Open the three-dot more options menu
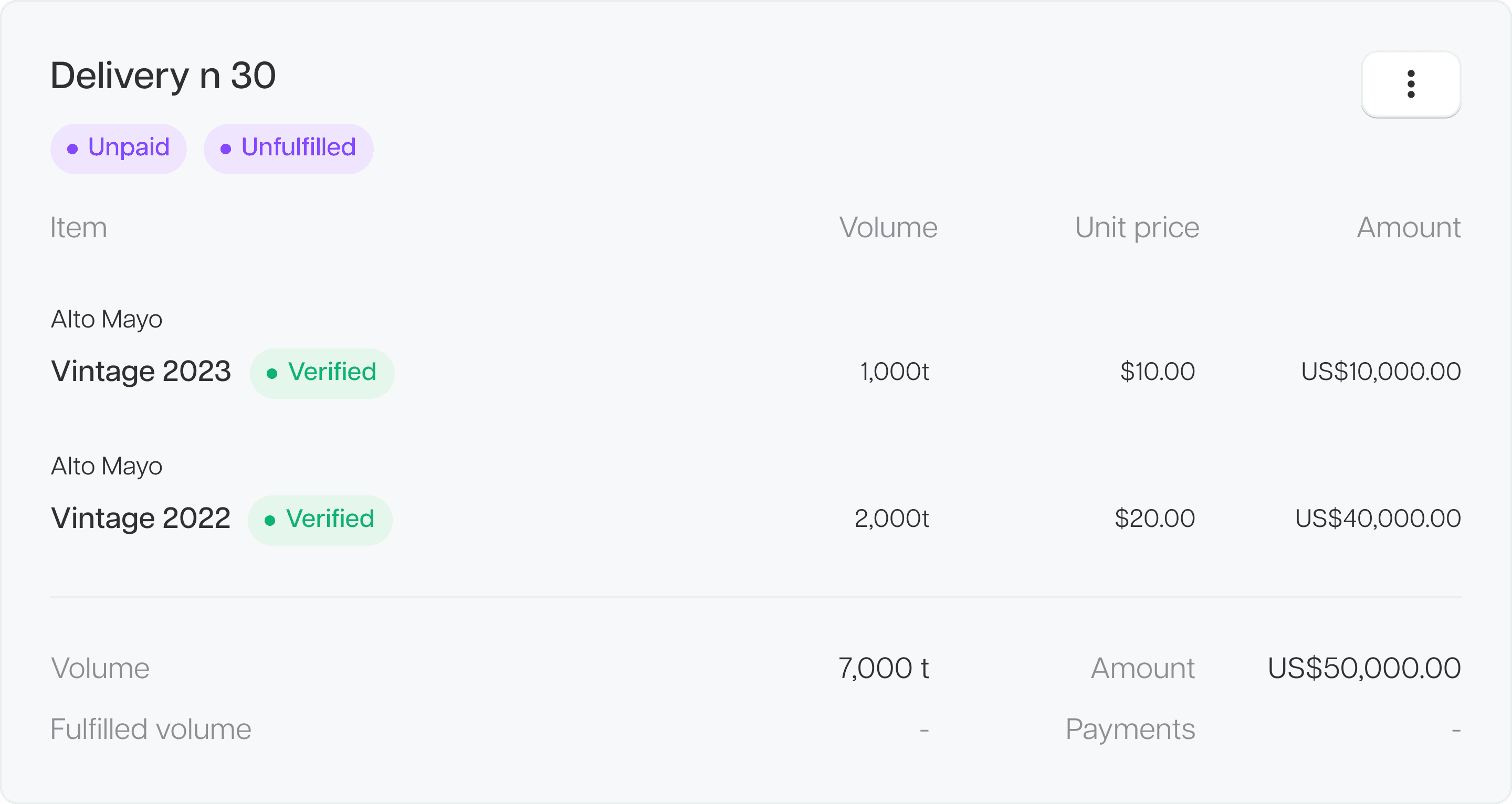This screenshot has height=804, width=1512. (x=1411, y=84)
